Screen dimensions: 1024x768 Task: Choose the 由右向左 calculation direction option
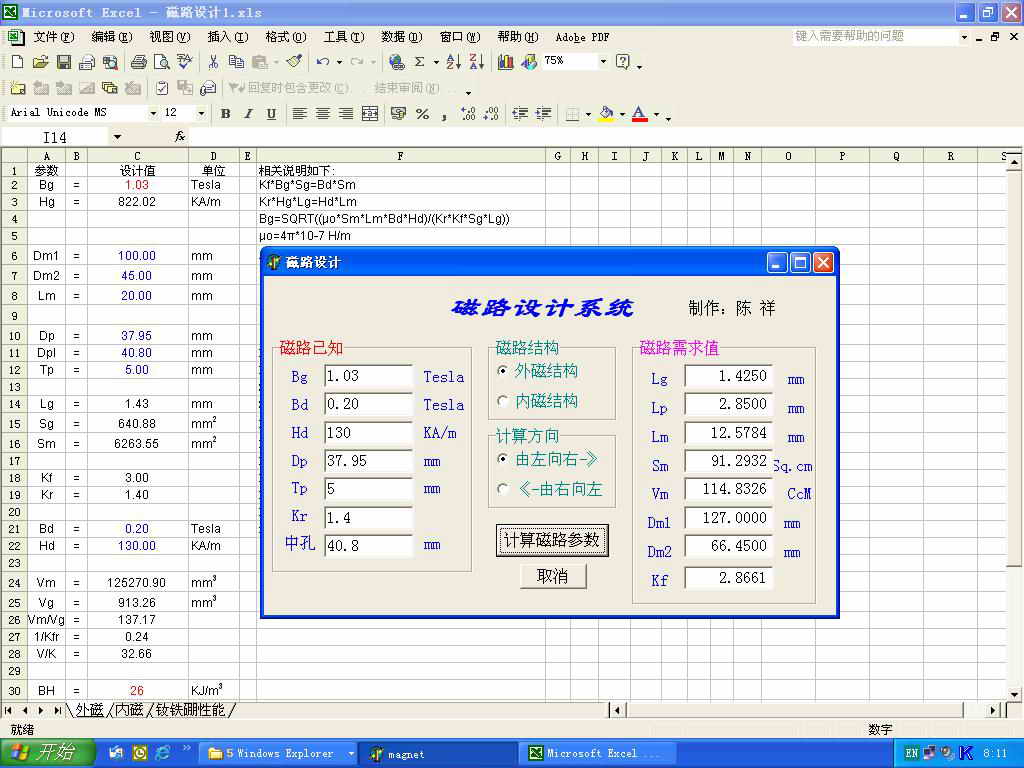(x=503, y=489)
